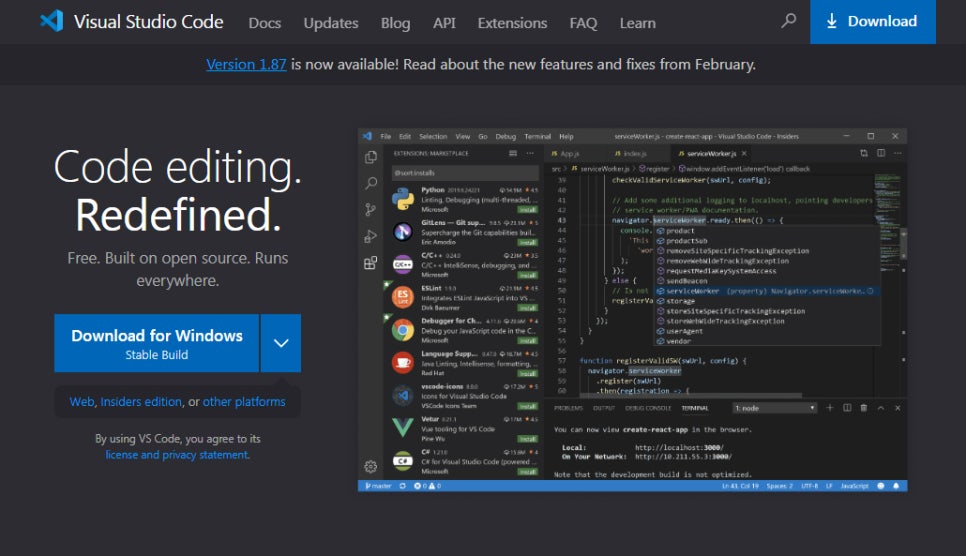Click the Visual Studio Code logo icon
966x556 pixels.
coord(52,21)
